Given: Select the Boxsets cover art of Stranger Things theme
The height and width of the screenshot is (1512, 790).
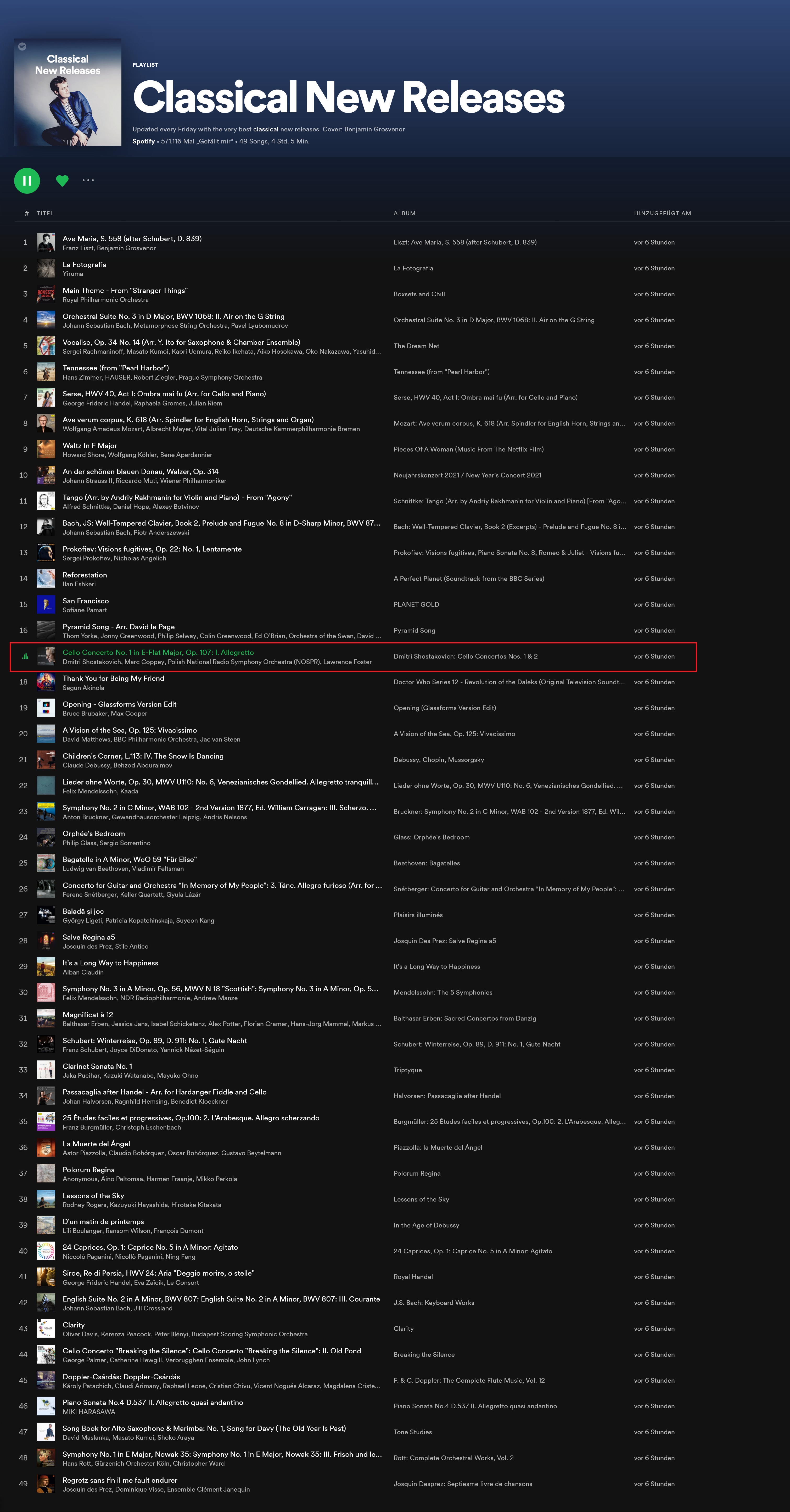Looking at the screenshot, I should click(x=46, y=294).
